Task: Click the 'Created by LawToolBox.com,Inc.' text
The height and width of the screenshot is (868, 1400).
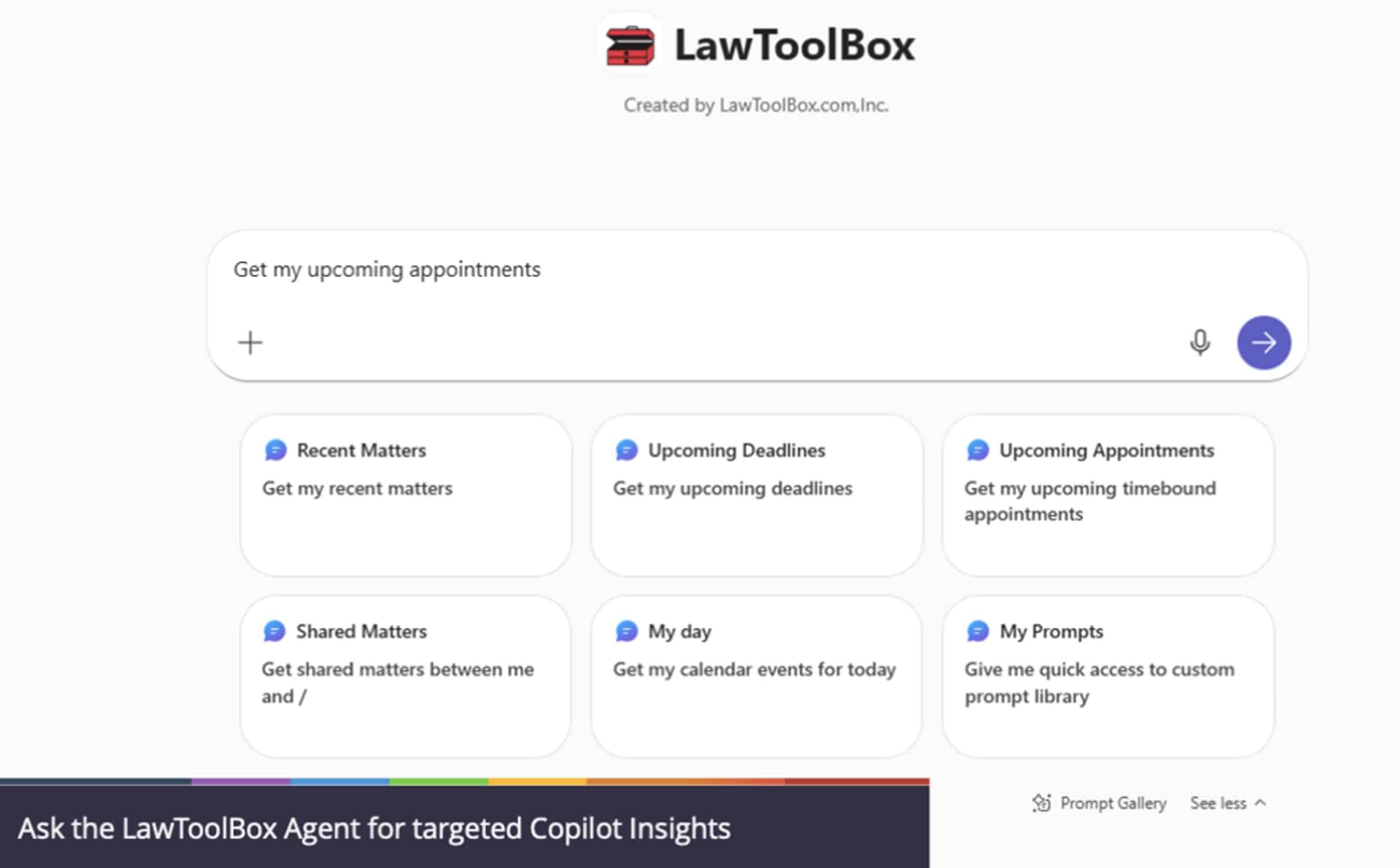Action: coord(756,105)
